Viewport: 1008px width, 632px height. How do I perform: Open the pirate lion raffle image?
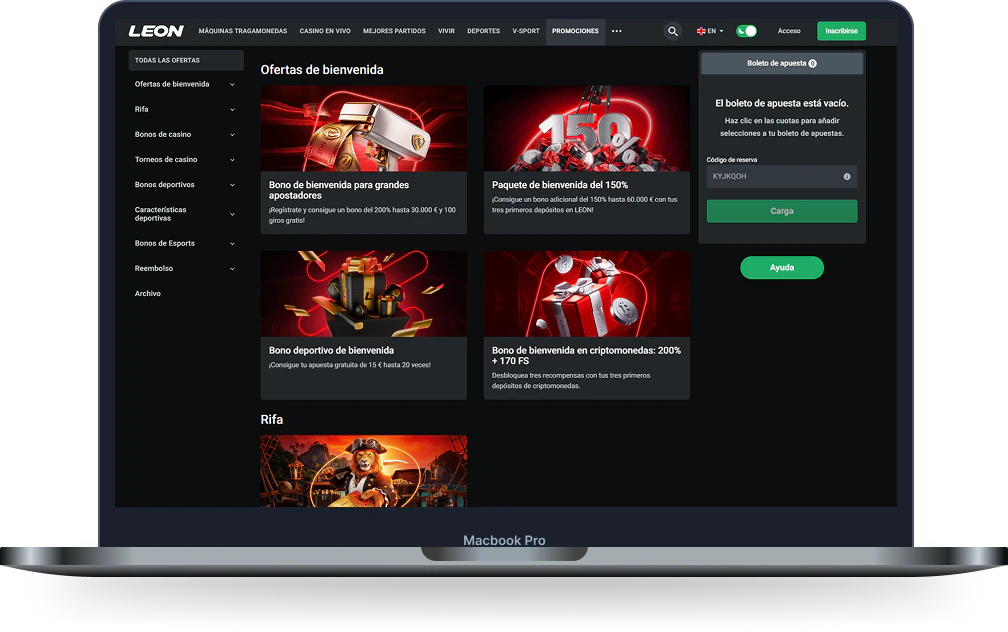tap(364, 471)
